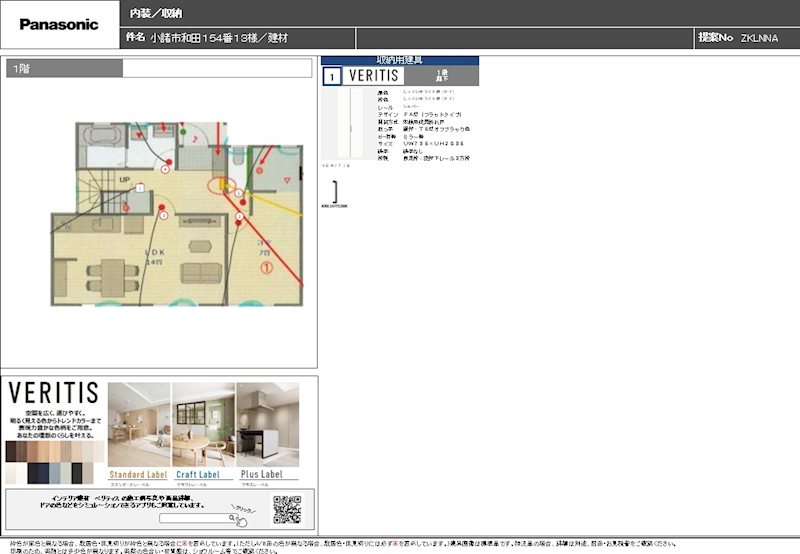Click the gray 1階 廊下 location label
This screenshot has width=800, height=554.
click(441, 76)
